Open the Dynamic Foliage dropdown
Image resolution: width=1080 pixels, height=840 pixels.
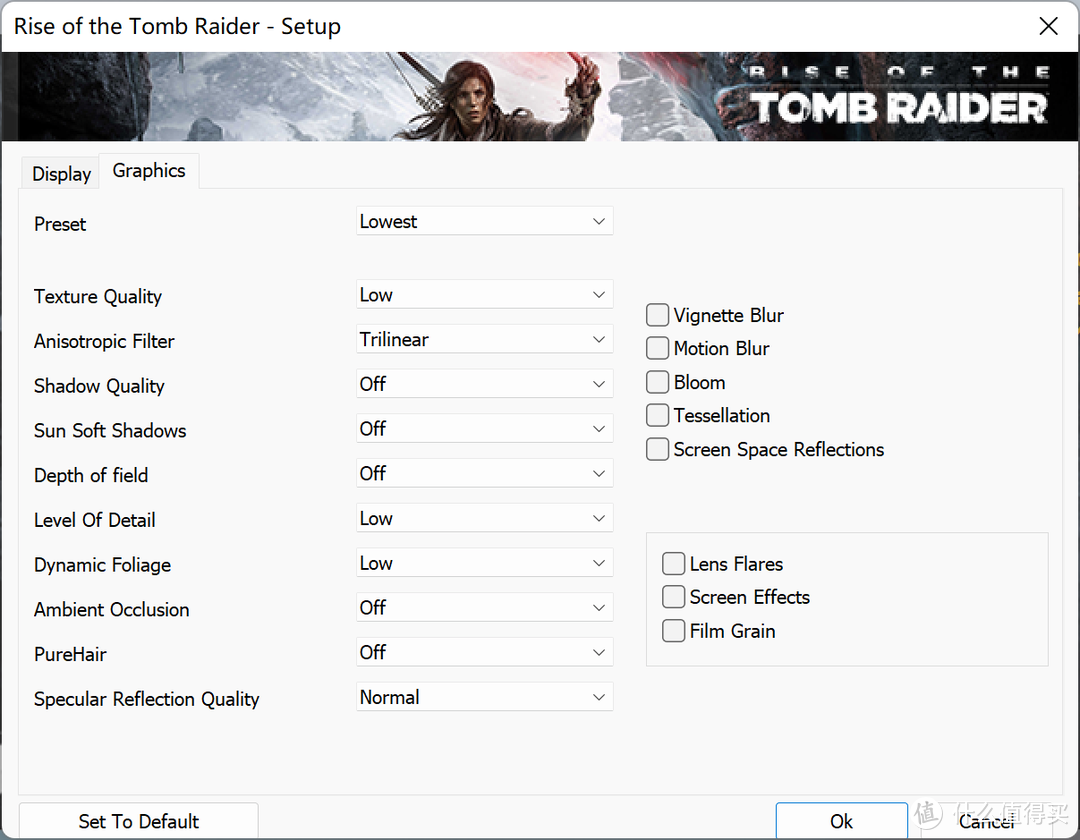pos(484,563)
